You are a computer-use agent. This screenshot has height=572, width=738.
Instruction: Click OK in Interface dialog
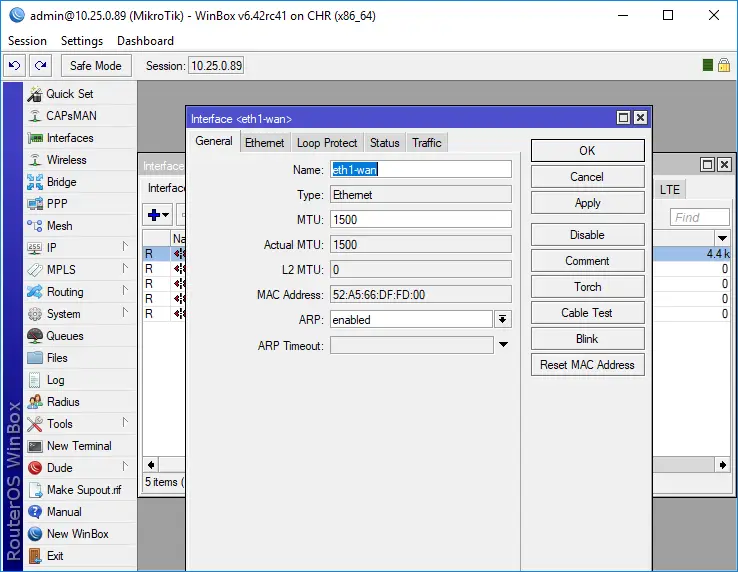point(587,151)
